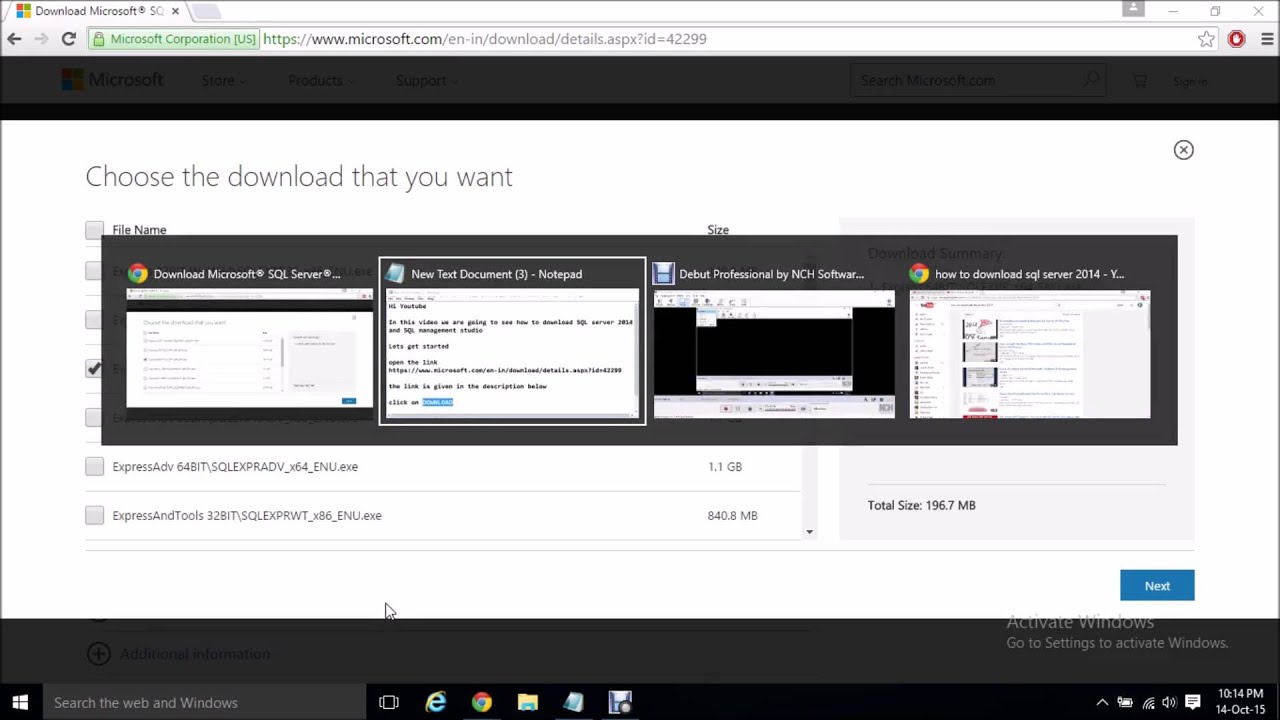The image size is (1280, 720).
Task: Check the ExpressAndTools 32BIT file checkbox
Action: 94,515
